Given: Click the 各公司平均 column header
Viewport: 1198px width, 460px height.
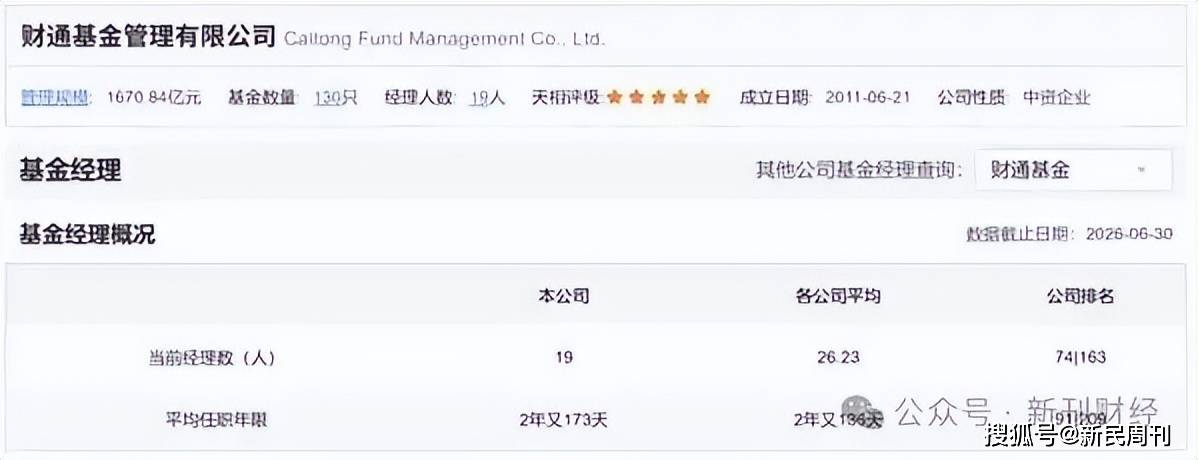Looking at the screenshot, I should [838, 296].
